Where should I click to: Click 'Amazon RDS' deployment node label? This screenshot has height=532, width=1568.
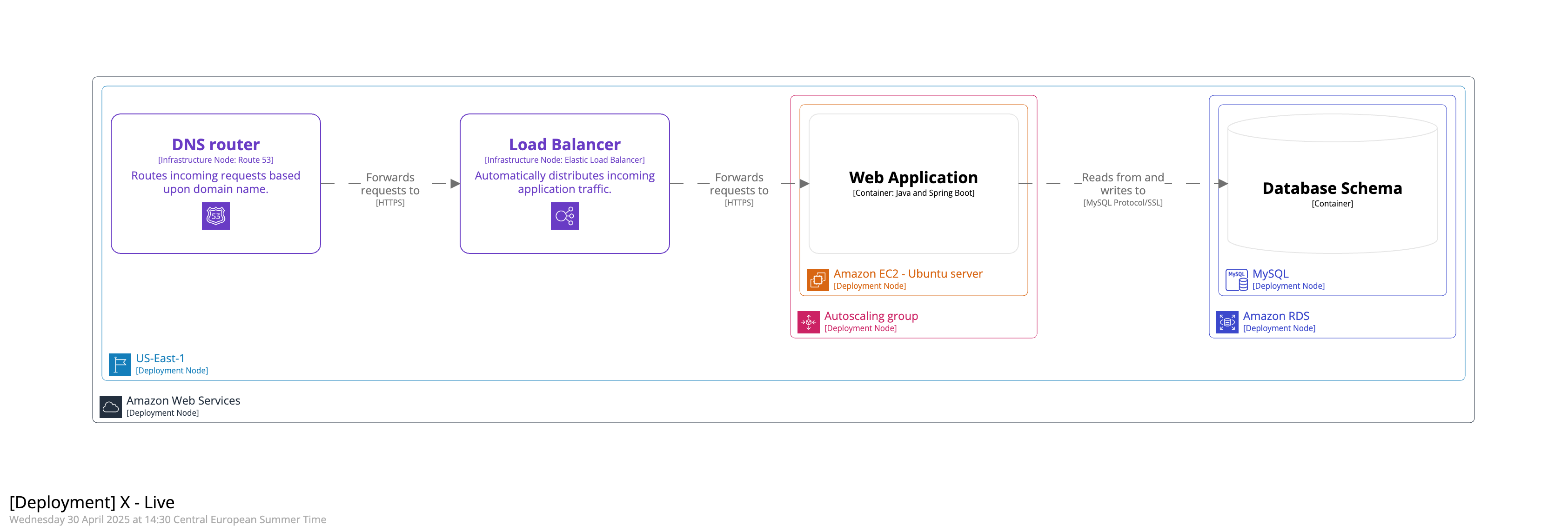[x=1275, y=316]
